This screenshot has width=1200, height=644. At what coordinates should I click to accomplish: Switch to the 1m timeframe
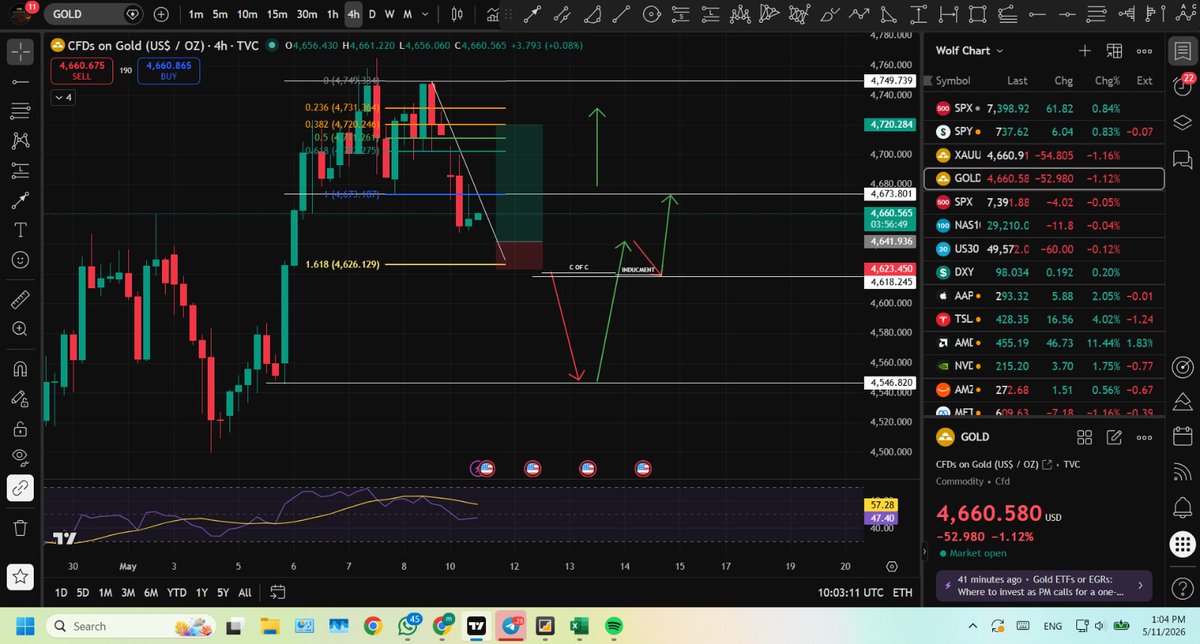point(196,15)
